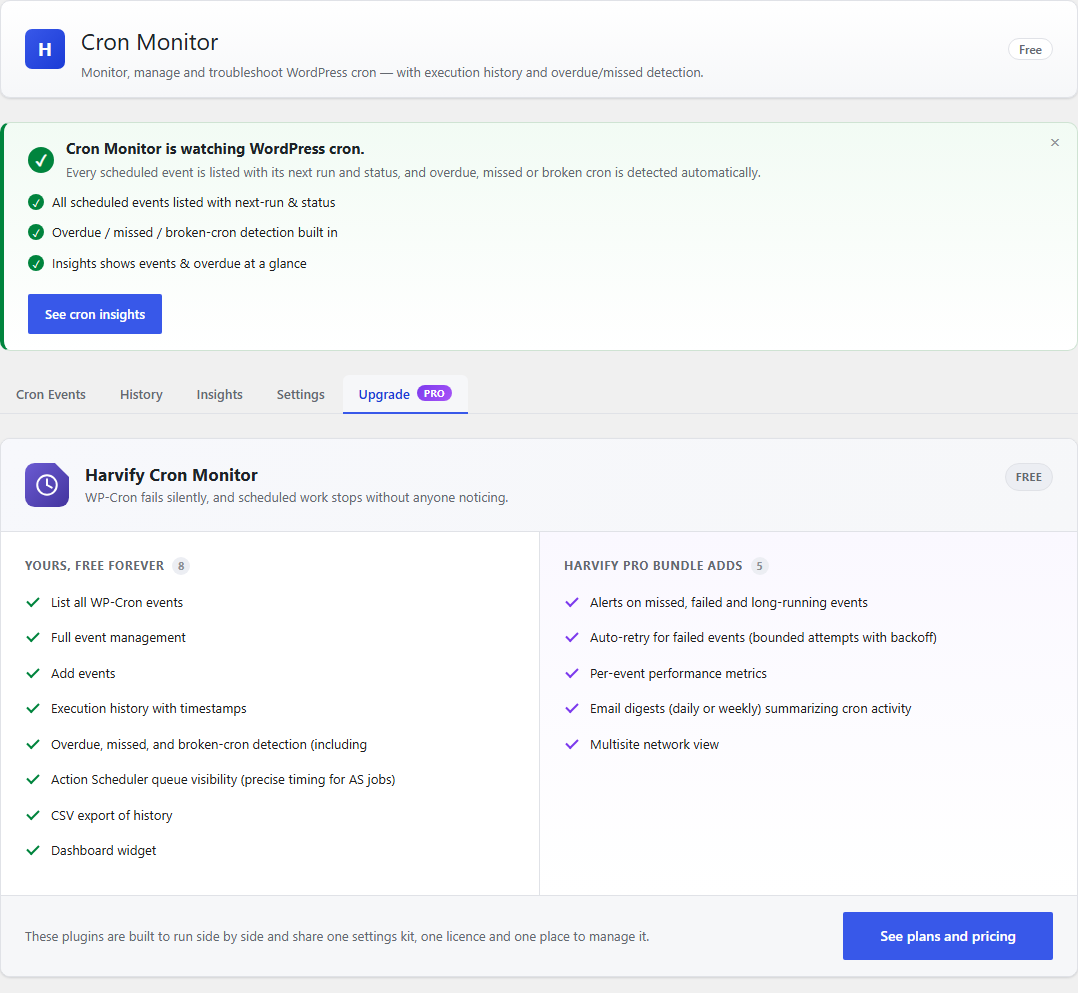Click text 'Execution history with timestamps'
This screenshot has height=993, width=1078.
148,708
